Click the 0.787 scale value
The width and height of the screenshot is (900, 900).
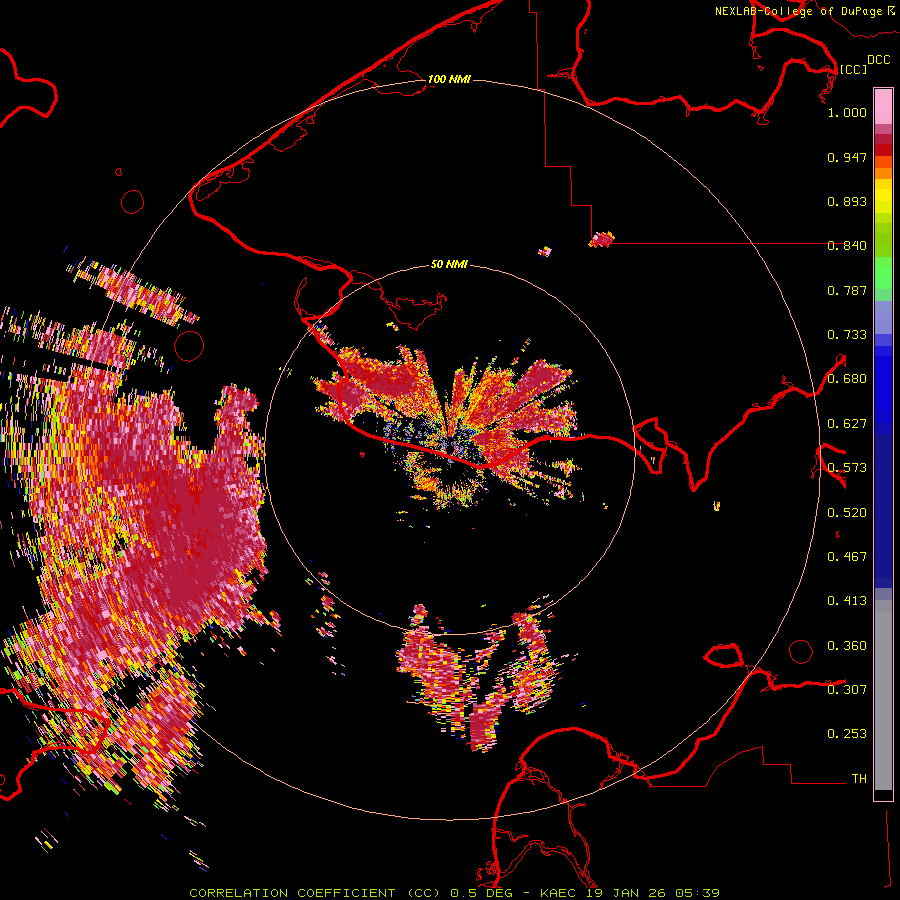pyautogui.click(x=847, y=290)
